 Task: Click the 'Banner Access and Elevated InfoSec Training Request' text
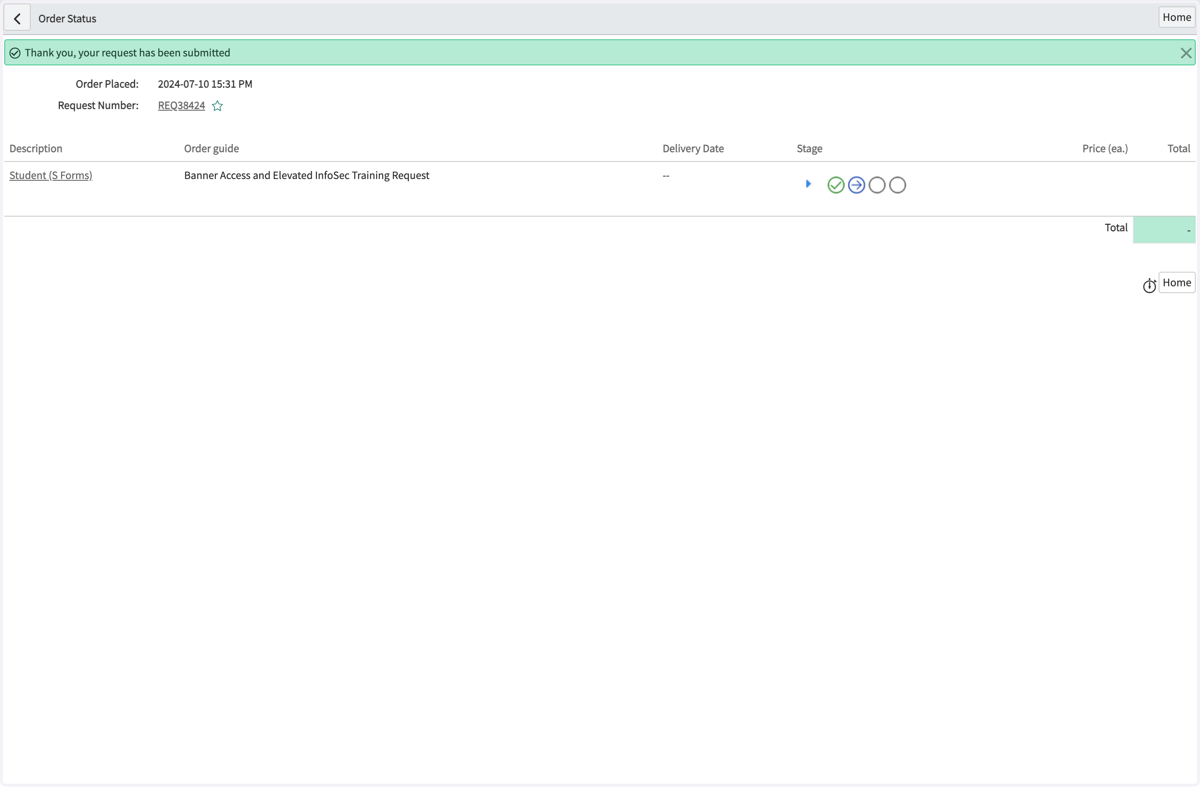[x=307, y=175]
